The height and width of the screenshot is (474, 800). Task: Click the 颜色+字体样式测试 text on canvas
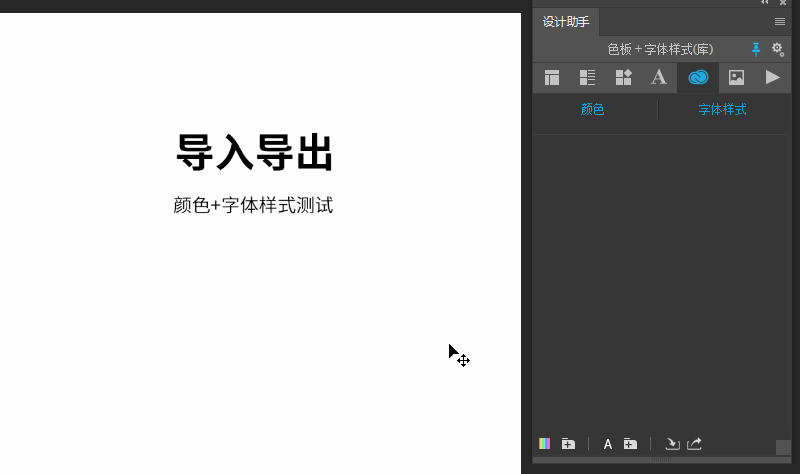[x=253, y=205]
